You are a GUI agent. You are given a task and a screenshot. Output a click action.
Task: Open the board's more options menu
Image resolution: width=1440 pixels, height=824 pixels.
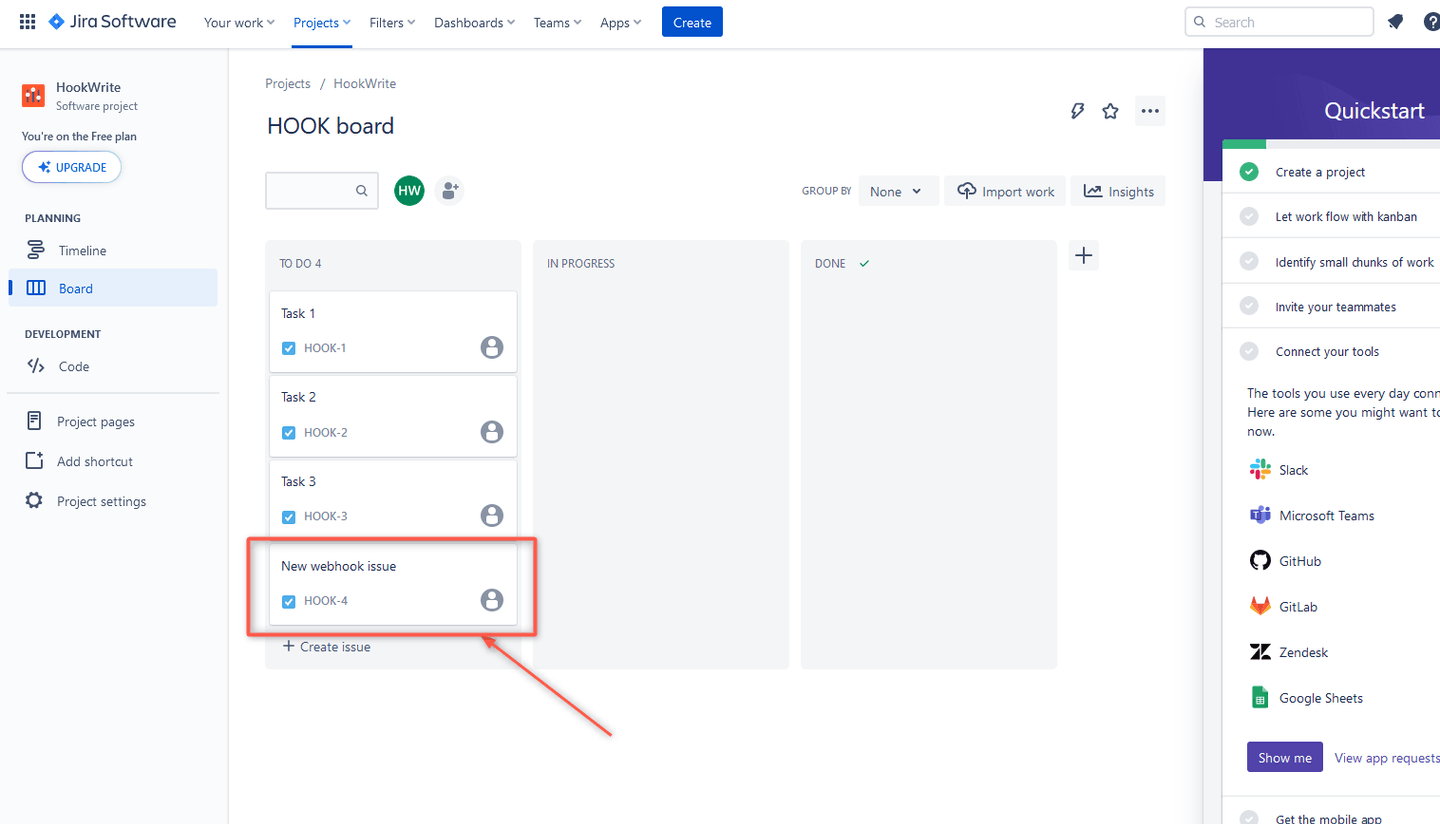click(1149, 111)
